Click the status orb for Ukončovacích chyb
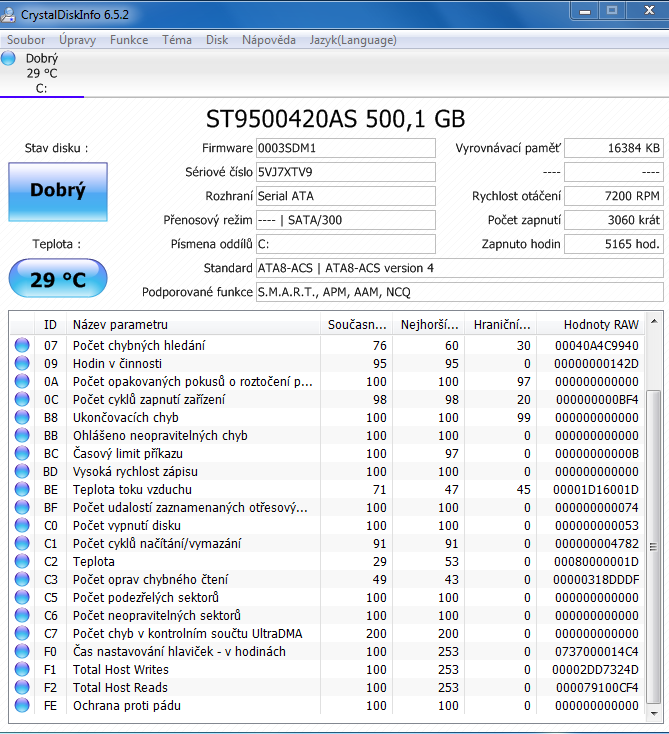This screenshot has height=734, width=669. point(22,417)
